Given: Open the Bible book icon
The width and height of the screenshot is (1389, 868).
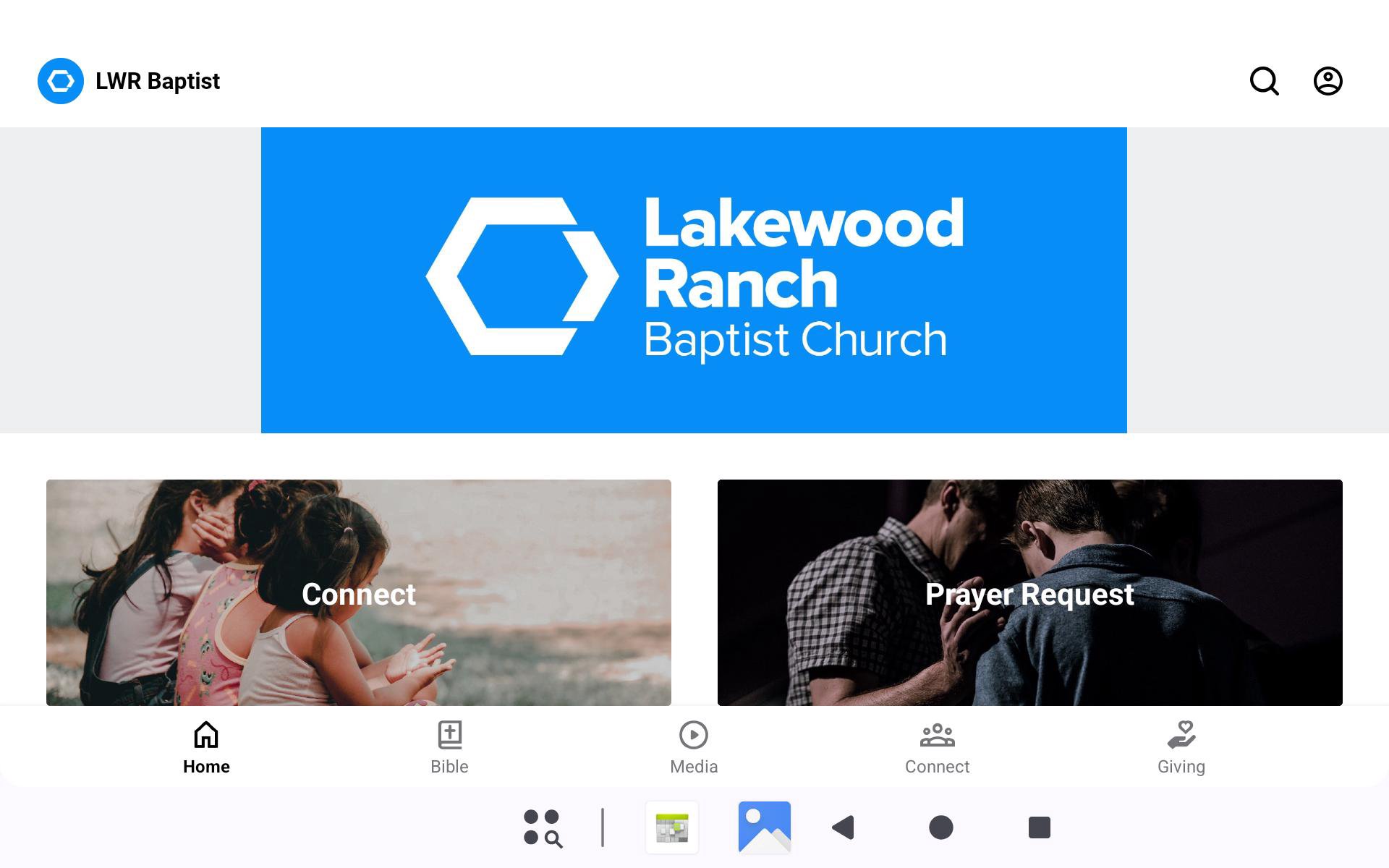Looking at the screenshot, I should (449, 735).
